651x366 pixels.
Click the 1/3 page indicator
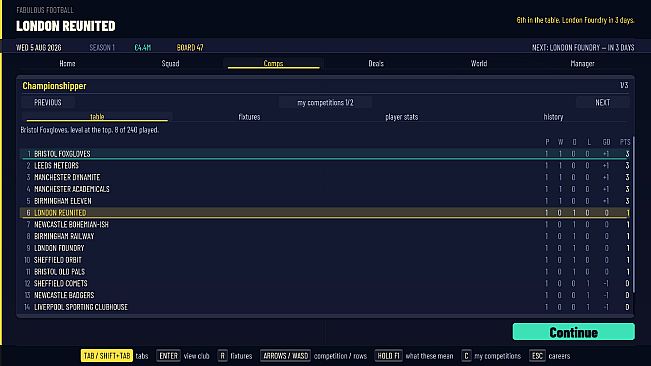coord(624,85)
